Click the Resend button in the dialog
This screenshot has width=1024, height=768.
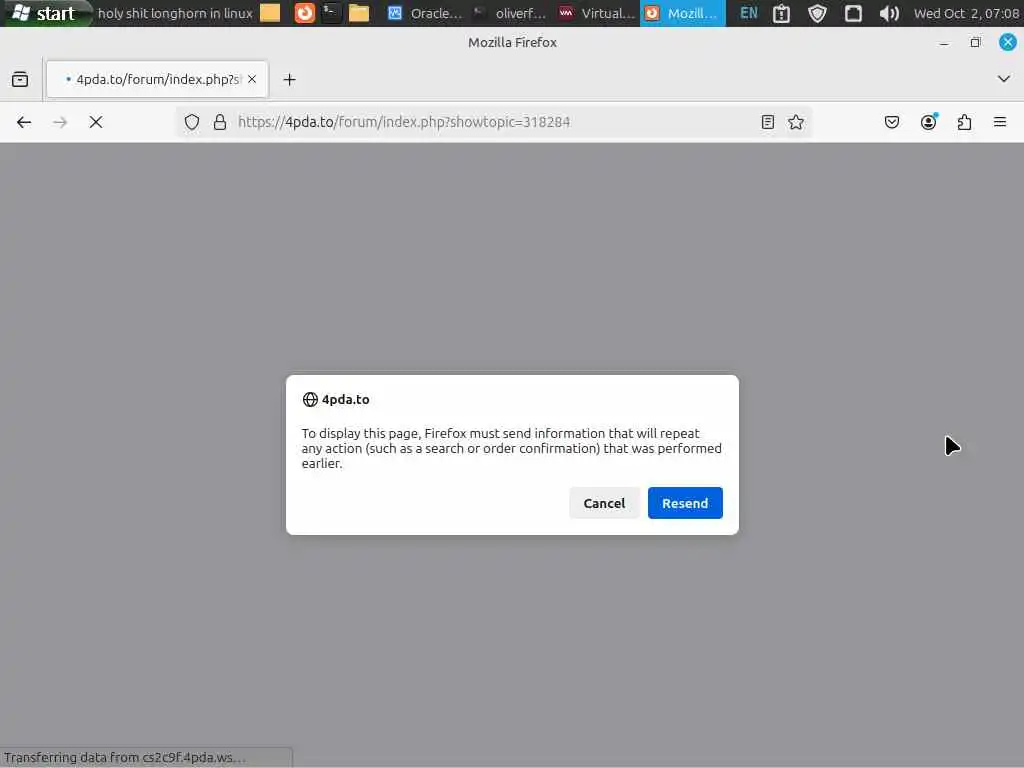(684, 503)
